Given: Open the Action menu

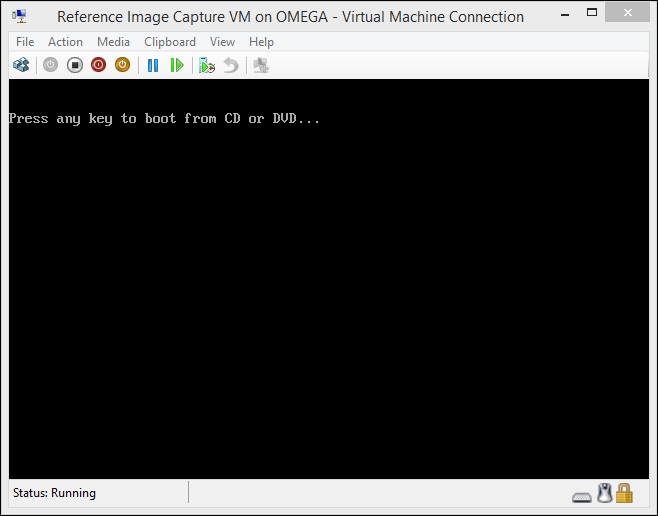Looking at the screenshot, I should tap(65, 42).
